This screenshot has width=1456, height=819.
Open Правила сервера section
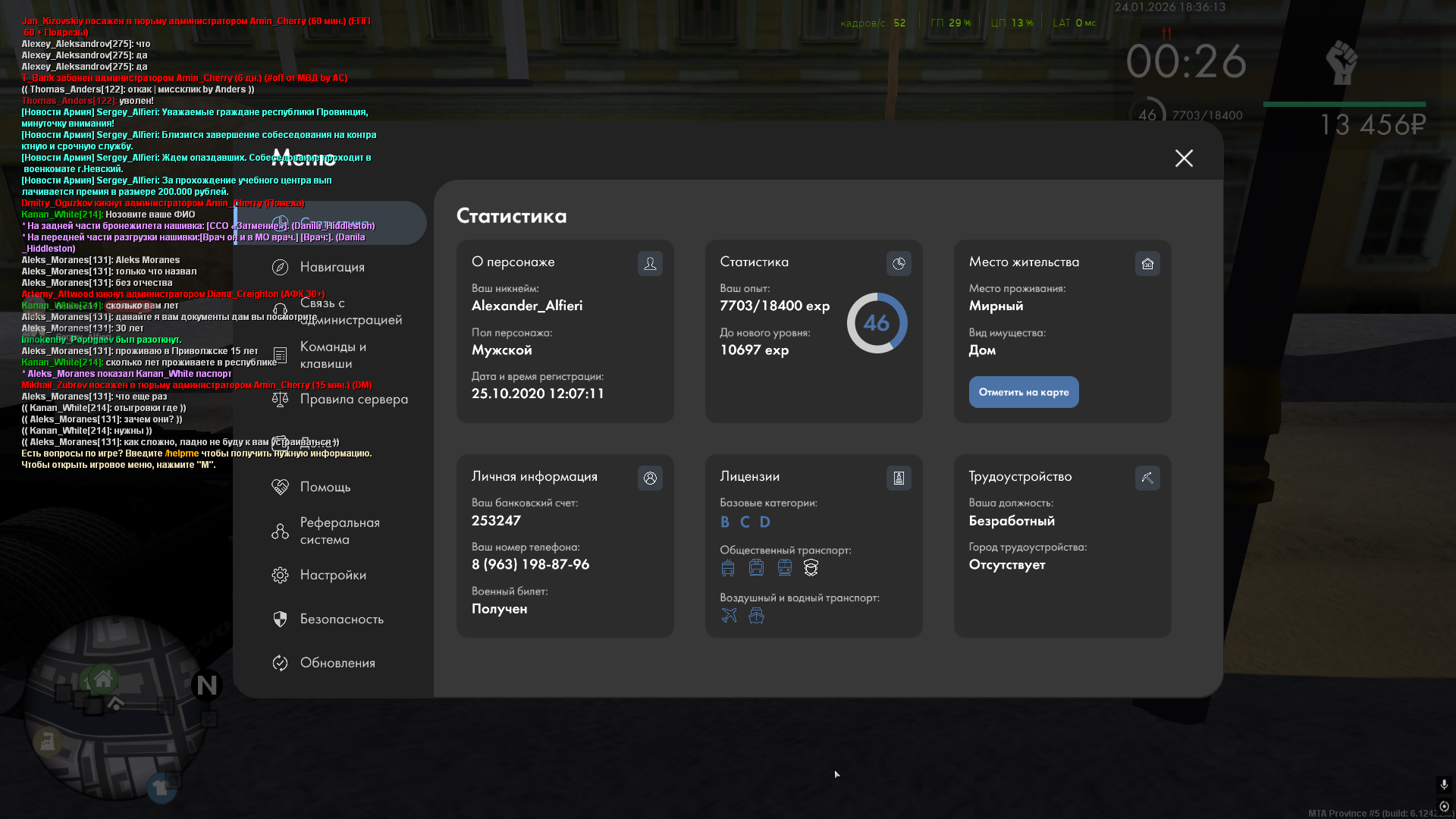353,400
